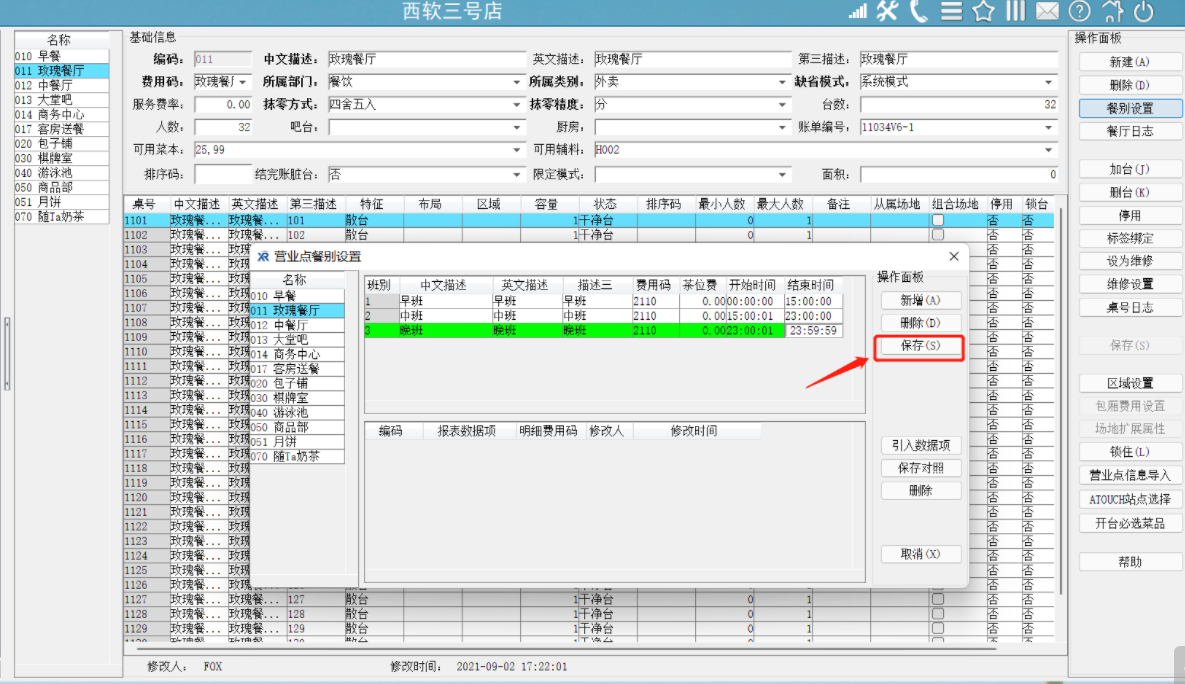1185x684 pixels.
Task: Expand the 所属类别 dropdown showing 外卖
Action: [781, 82]
